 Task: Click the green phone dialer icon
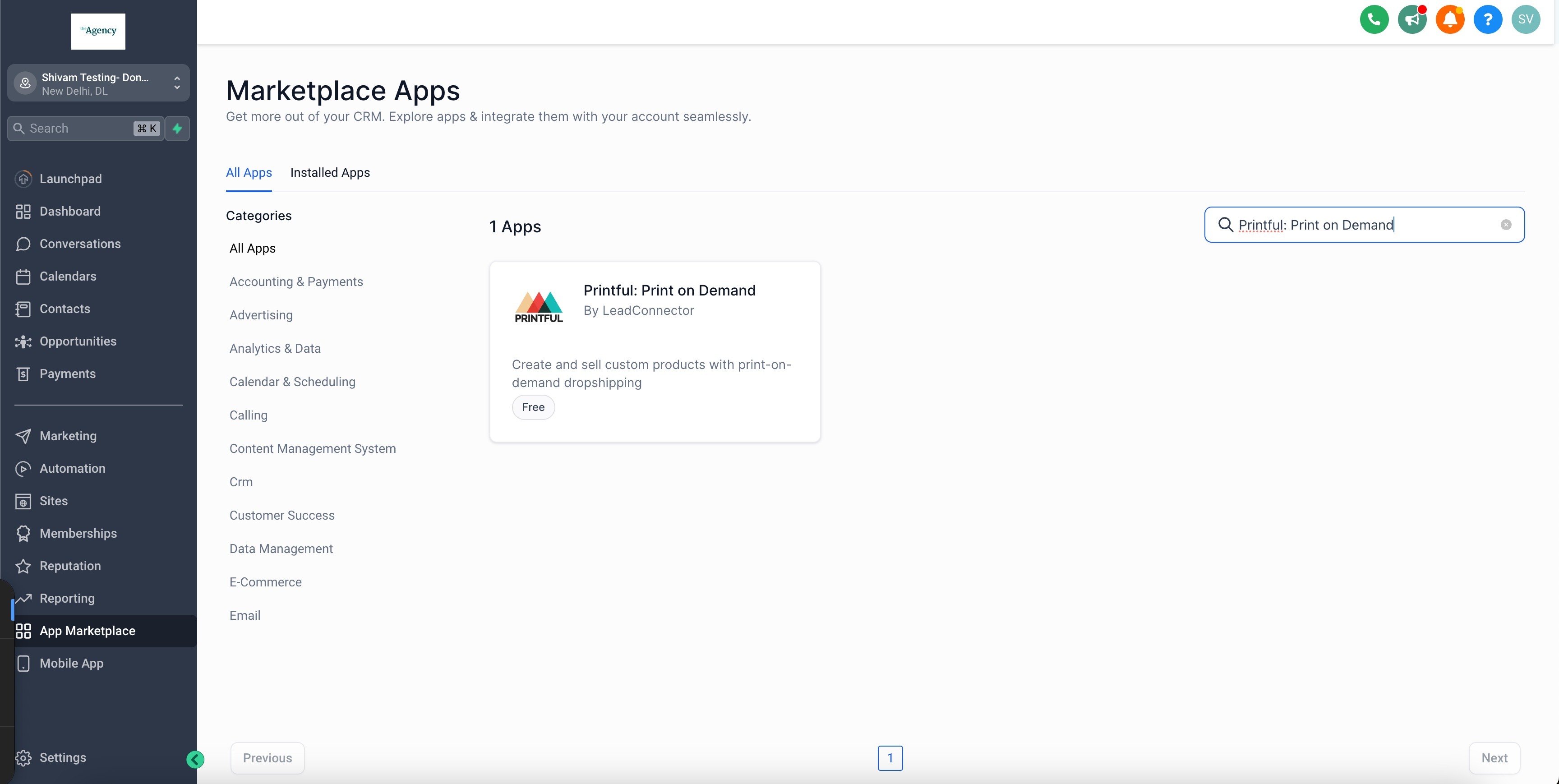coord(1374,19)
